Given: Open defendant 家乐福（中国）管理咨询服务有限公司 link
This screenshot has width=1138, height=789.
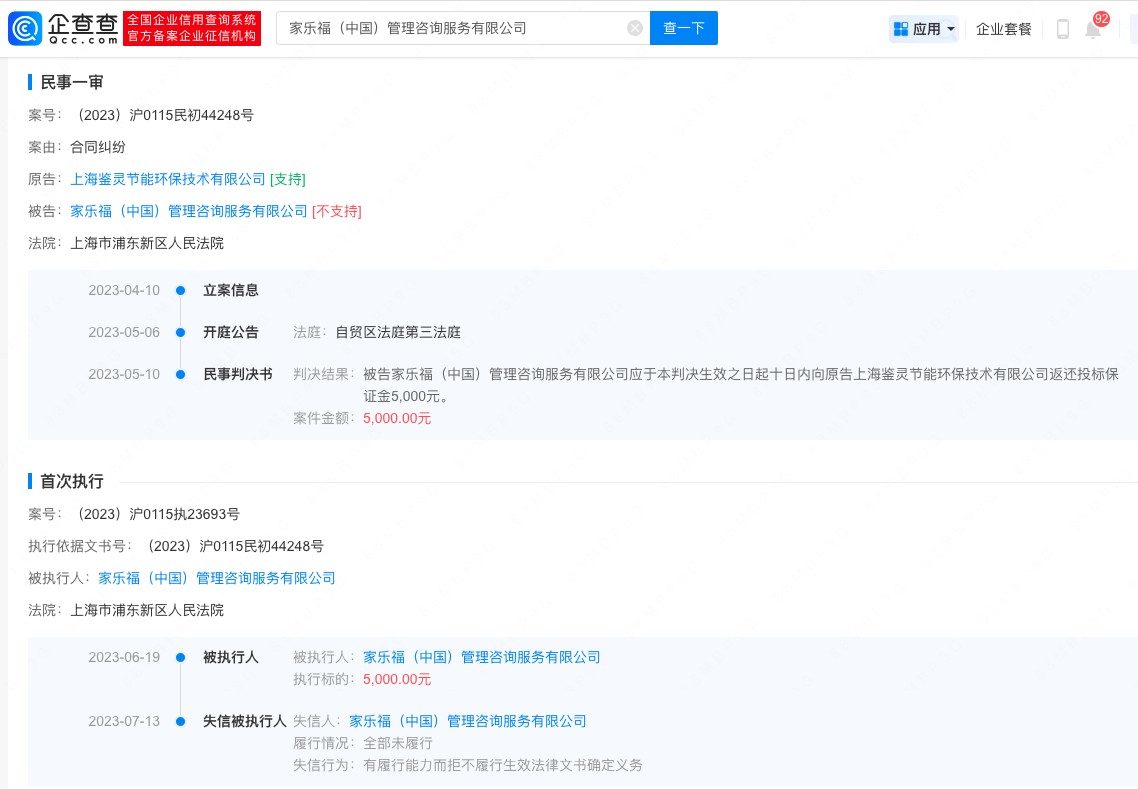Looking at the screenshot, I should tap(189, 211).
